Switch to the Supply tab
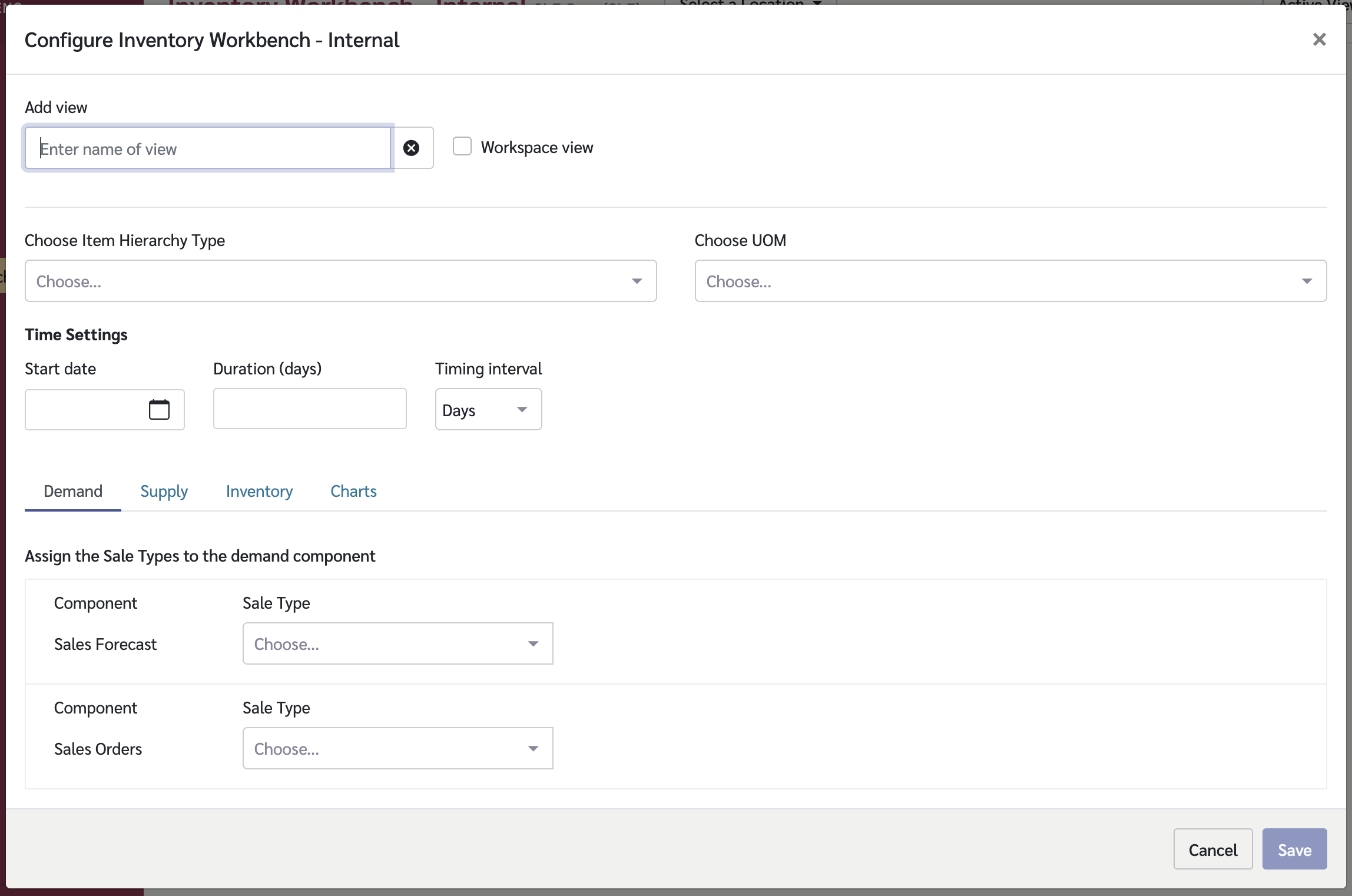Screen dimensions: 1352x896 pos(164,491)
